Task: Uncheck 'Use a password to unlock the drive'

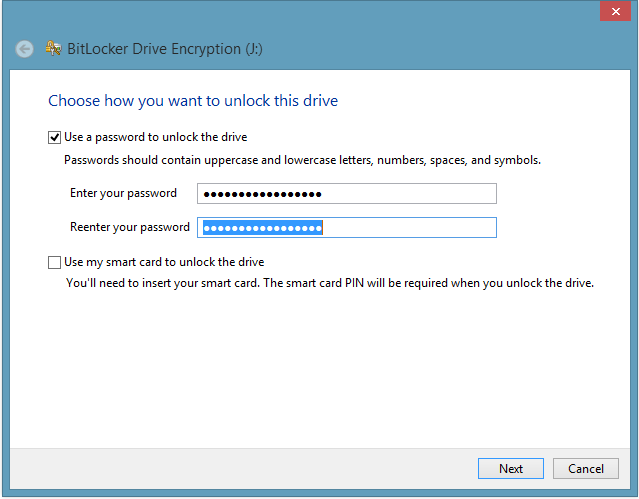Action: 55,137
